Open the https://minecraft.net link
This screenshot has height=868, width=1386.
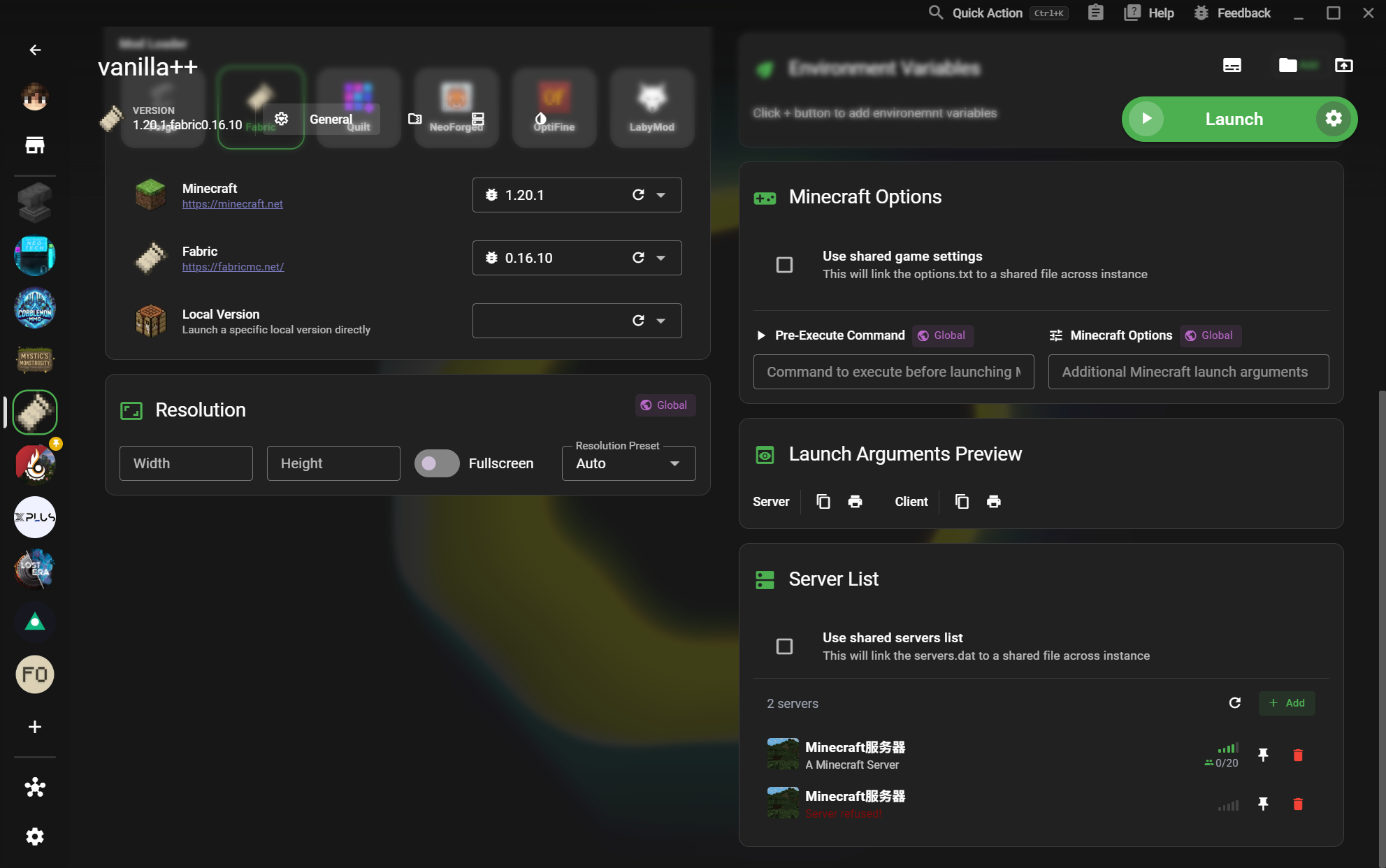[x=232, y=204]
